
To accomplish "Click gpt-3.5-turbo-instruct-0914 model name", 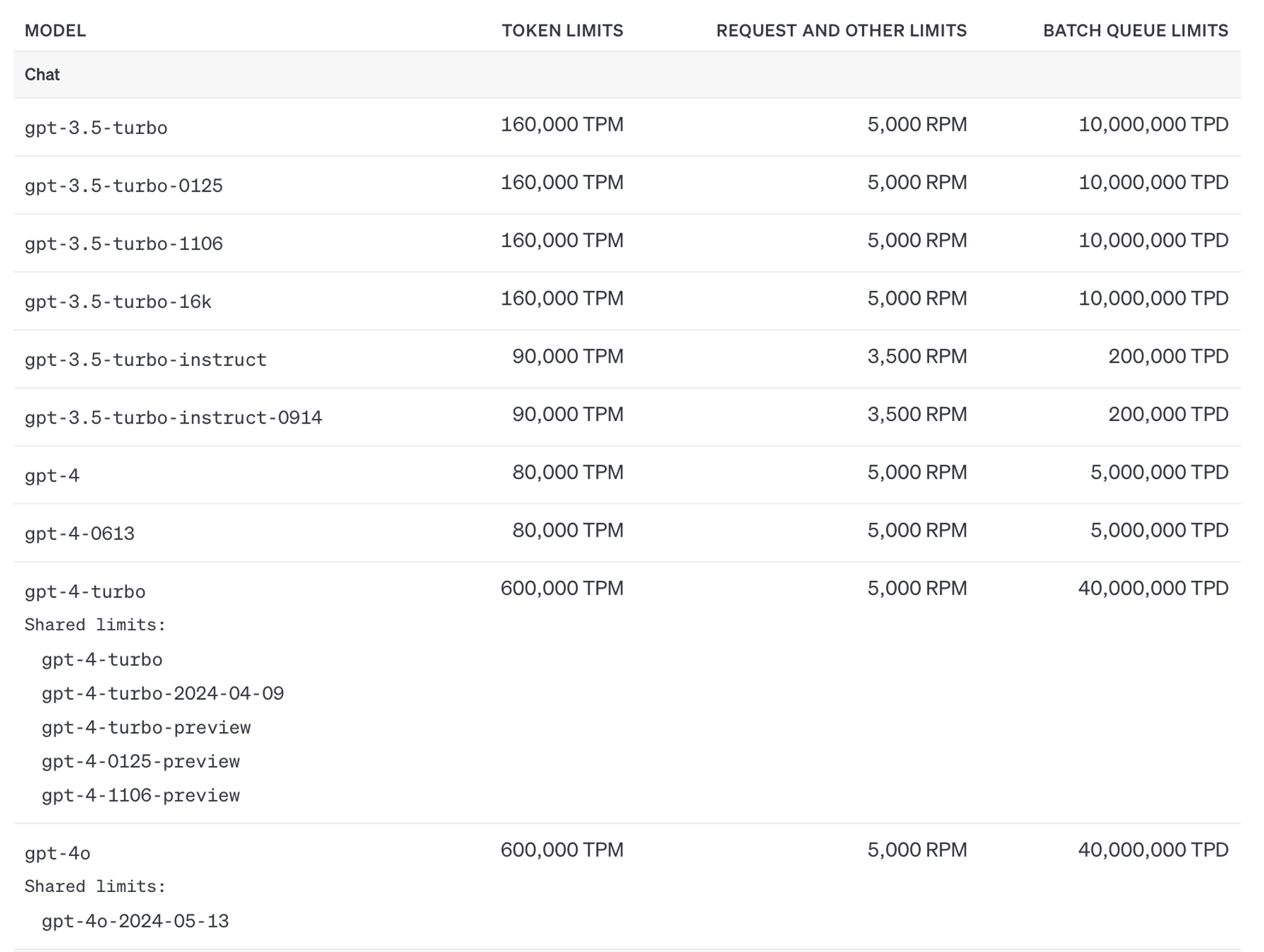I will pos(173,418).
